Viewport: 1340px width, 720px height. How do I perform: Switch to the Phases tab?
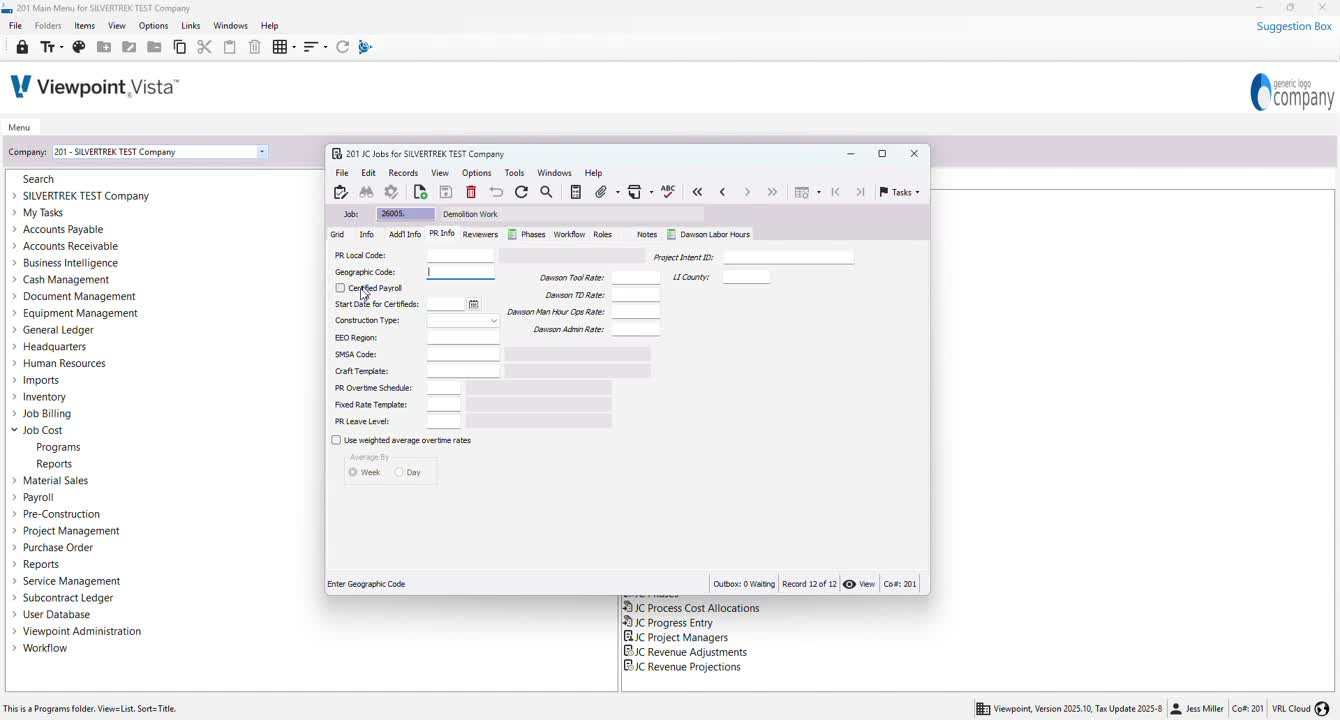point(526,234)
